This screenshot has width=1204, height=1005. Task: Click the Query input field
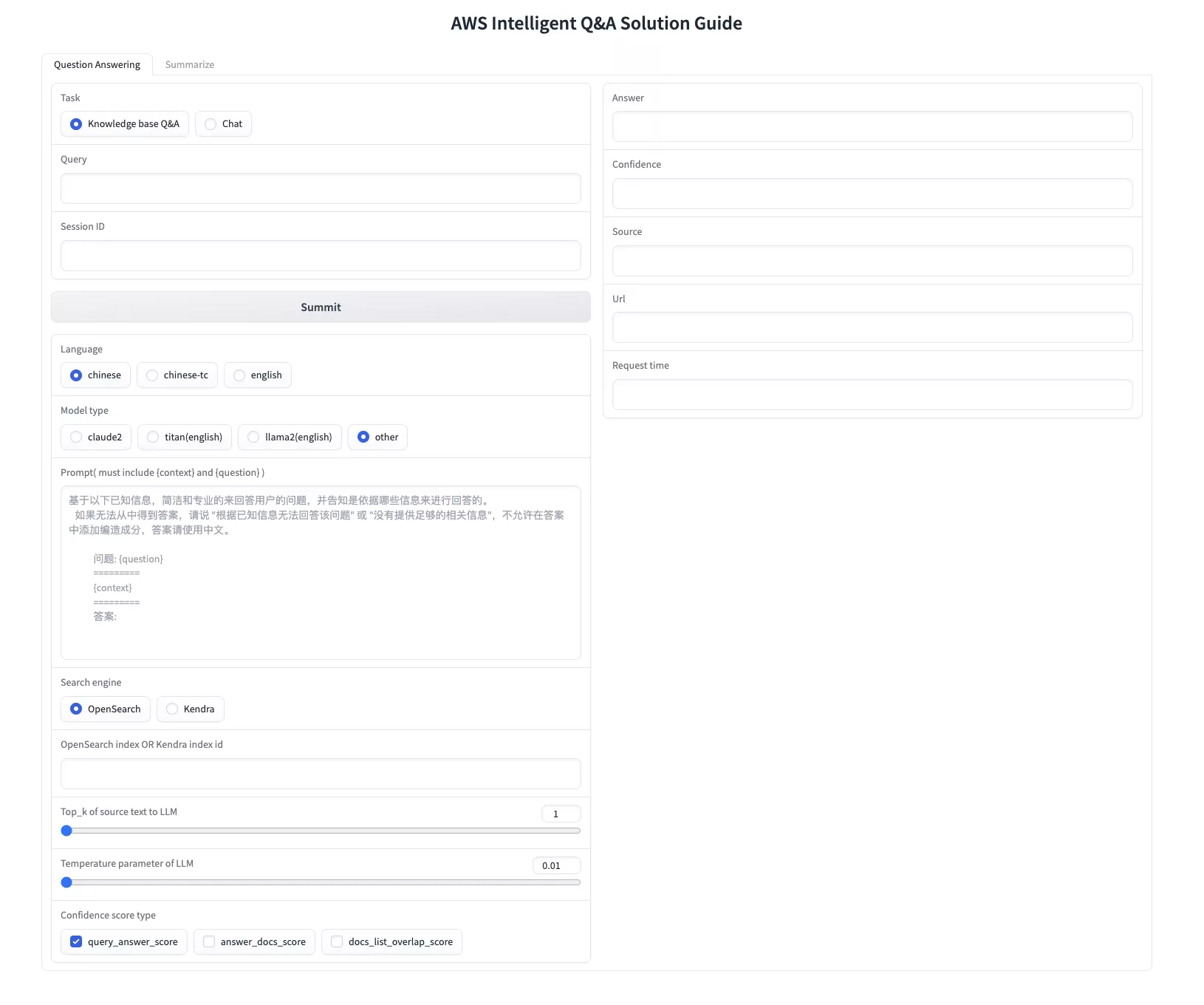click(321, 188)
